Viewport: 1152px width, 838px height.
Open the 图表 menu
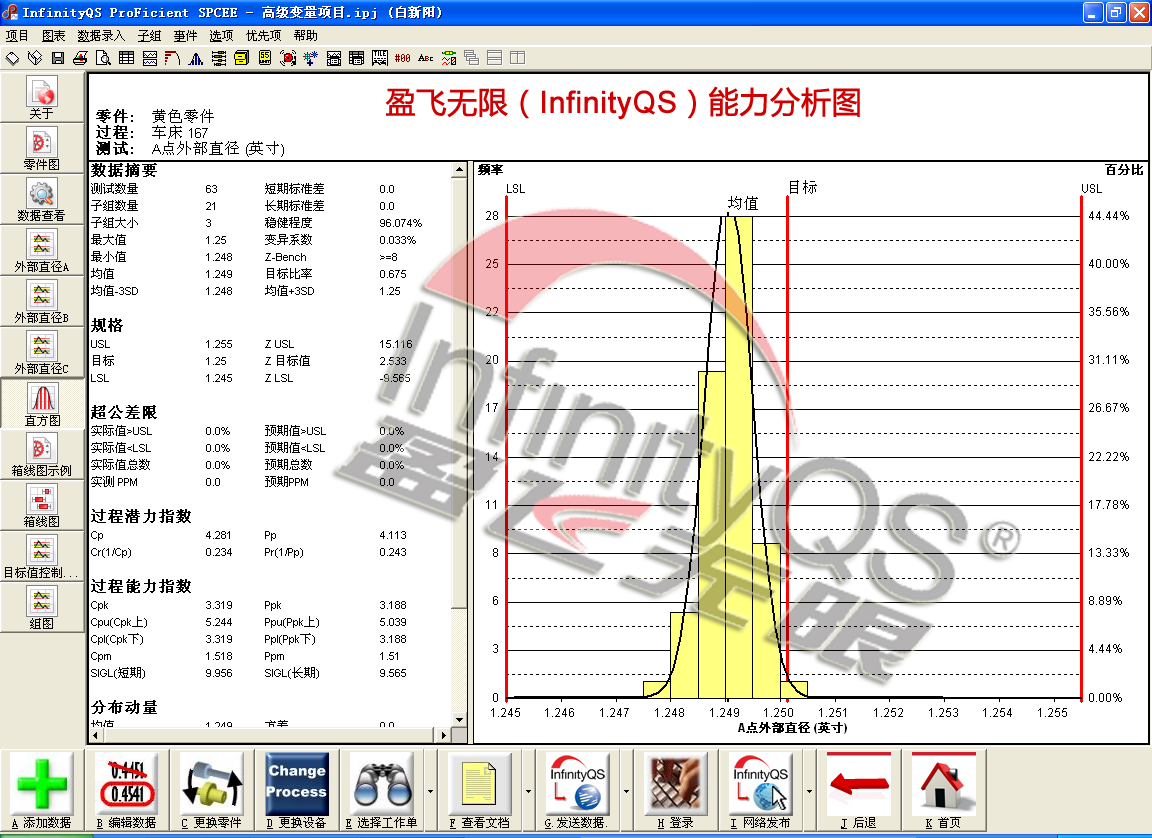[53, 35]
